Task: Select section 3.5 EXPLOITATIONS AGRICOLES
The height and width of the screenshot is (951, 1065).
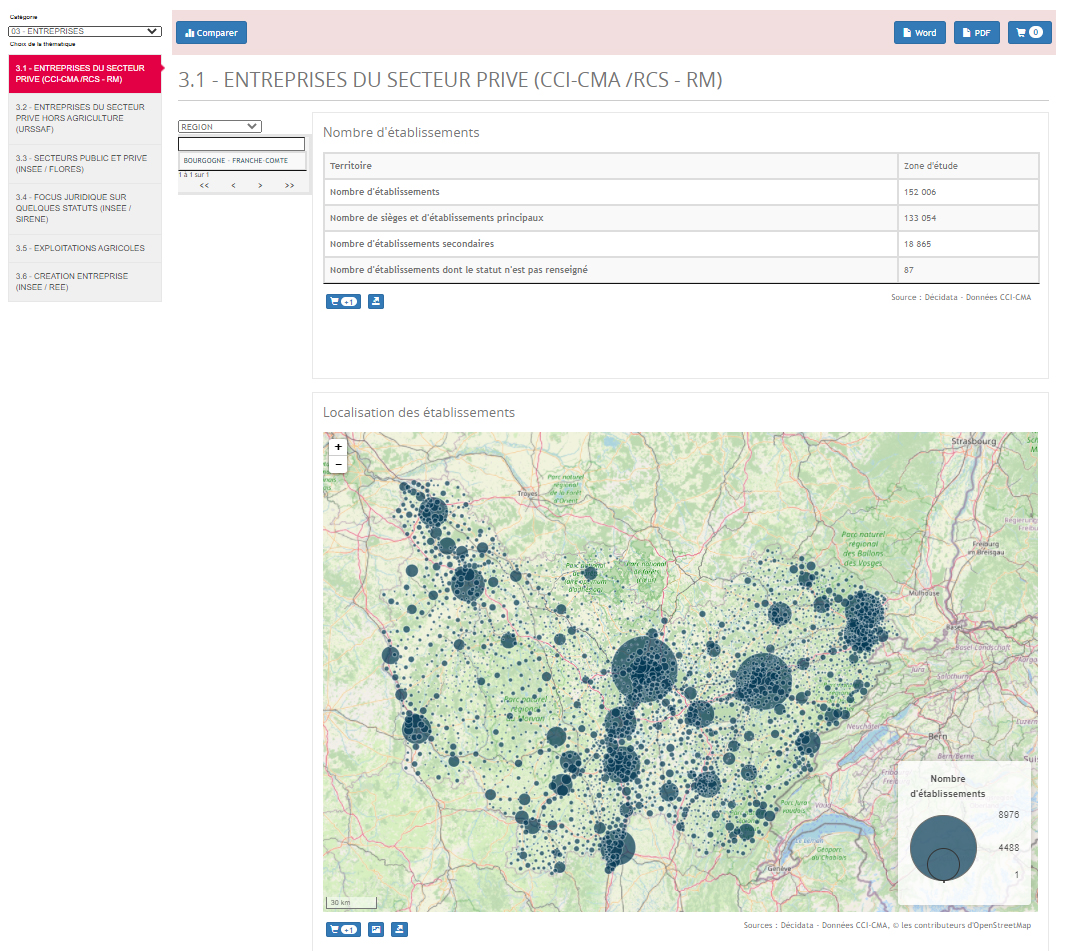Action: coord(84,247)
